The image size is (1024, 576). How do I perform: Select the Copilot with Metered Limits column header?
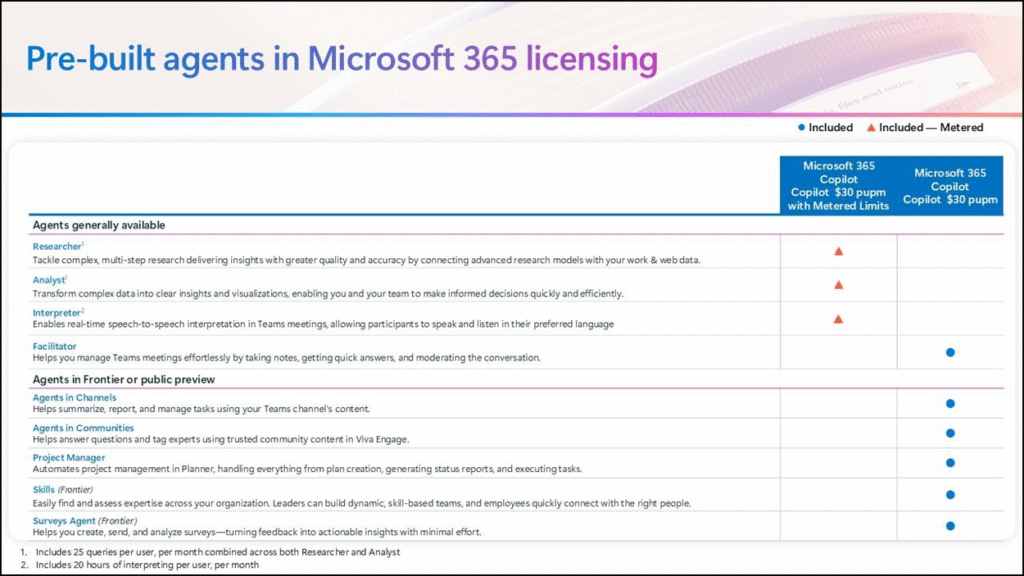tap(838, 185)
